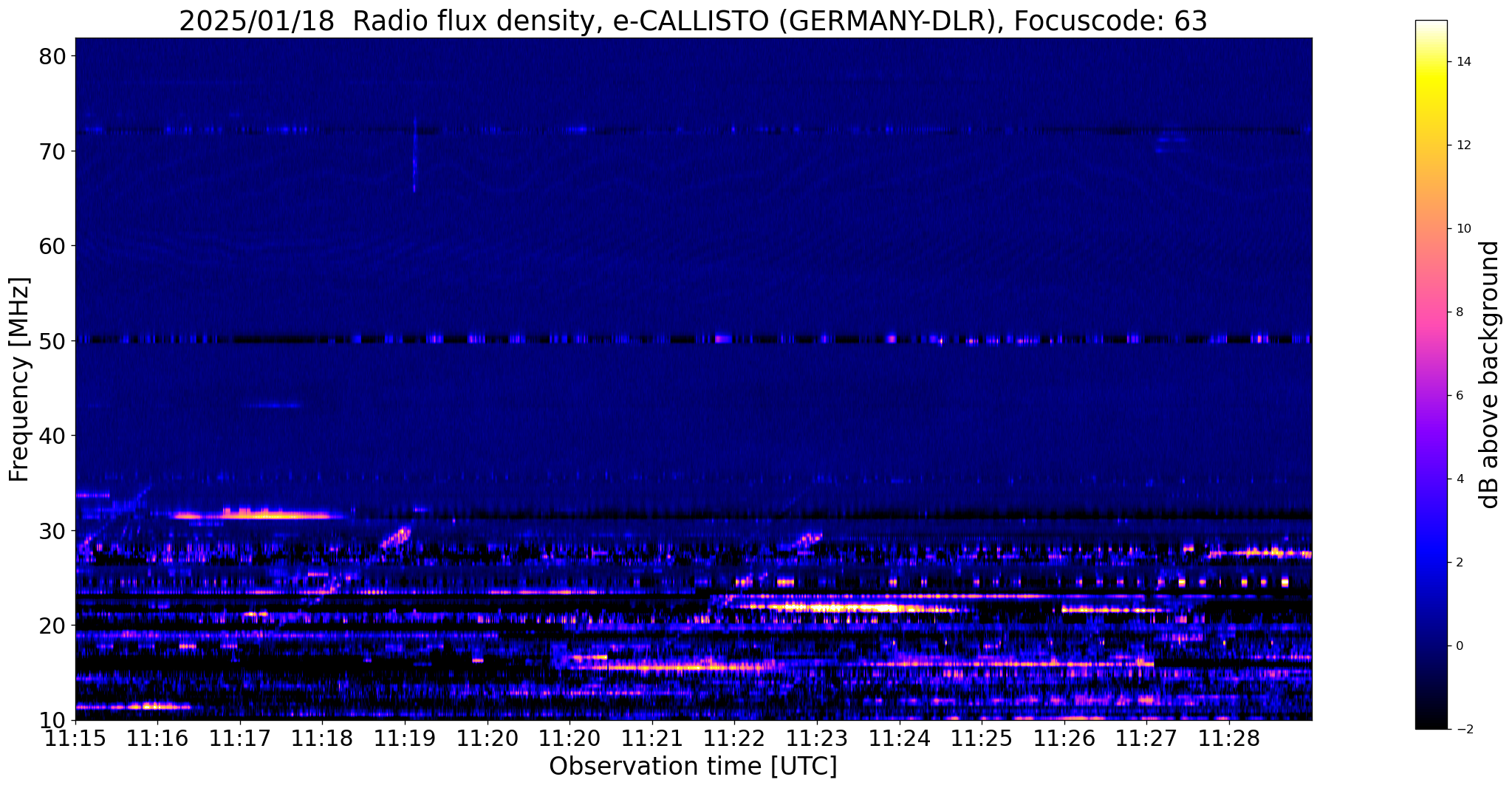The height and width of the screenshot is (788, 1512).
Task: Click the 11:18 time tick label
Action: click(x=322, y=739)
